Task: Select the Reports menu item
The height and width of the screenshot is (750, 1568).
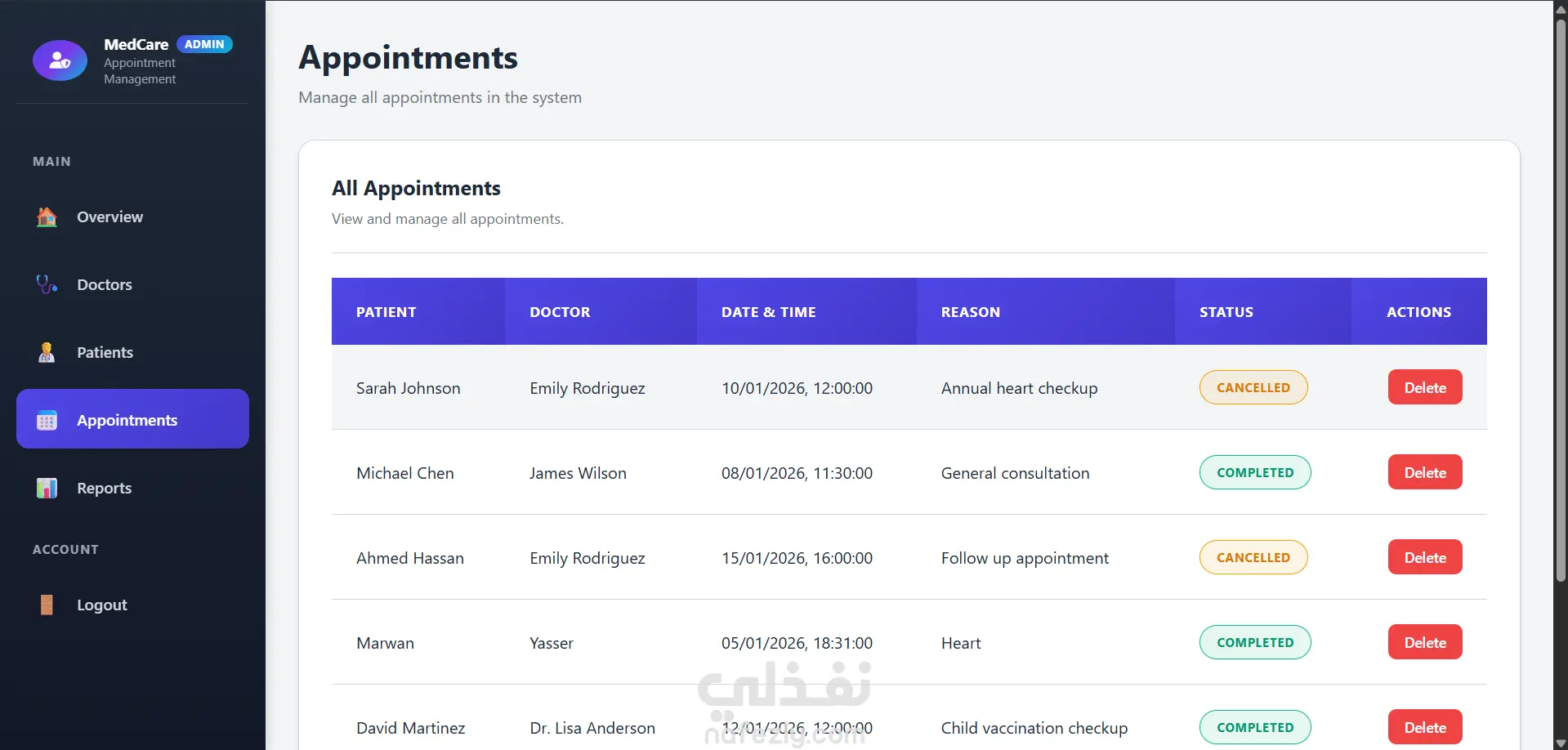Action: (x=104, y=489)
